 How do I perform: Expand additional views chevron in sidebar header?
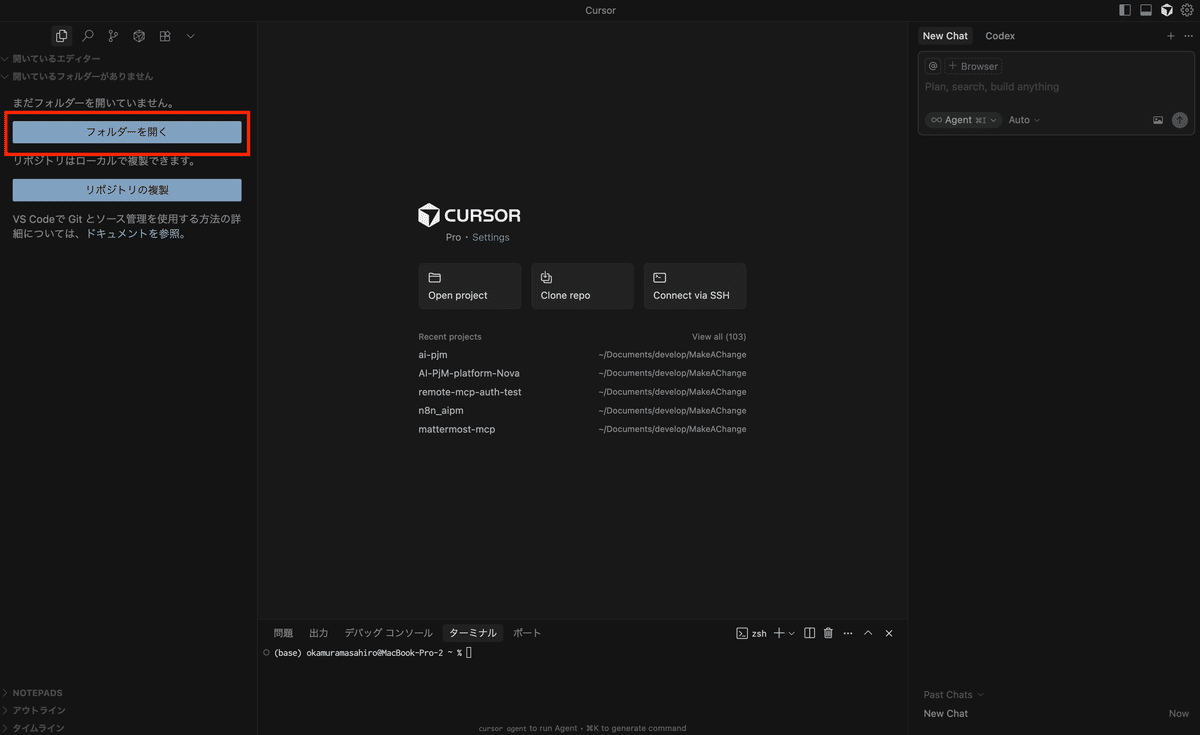tap(190, 36)
